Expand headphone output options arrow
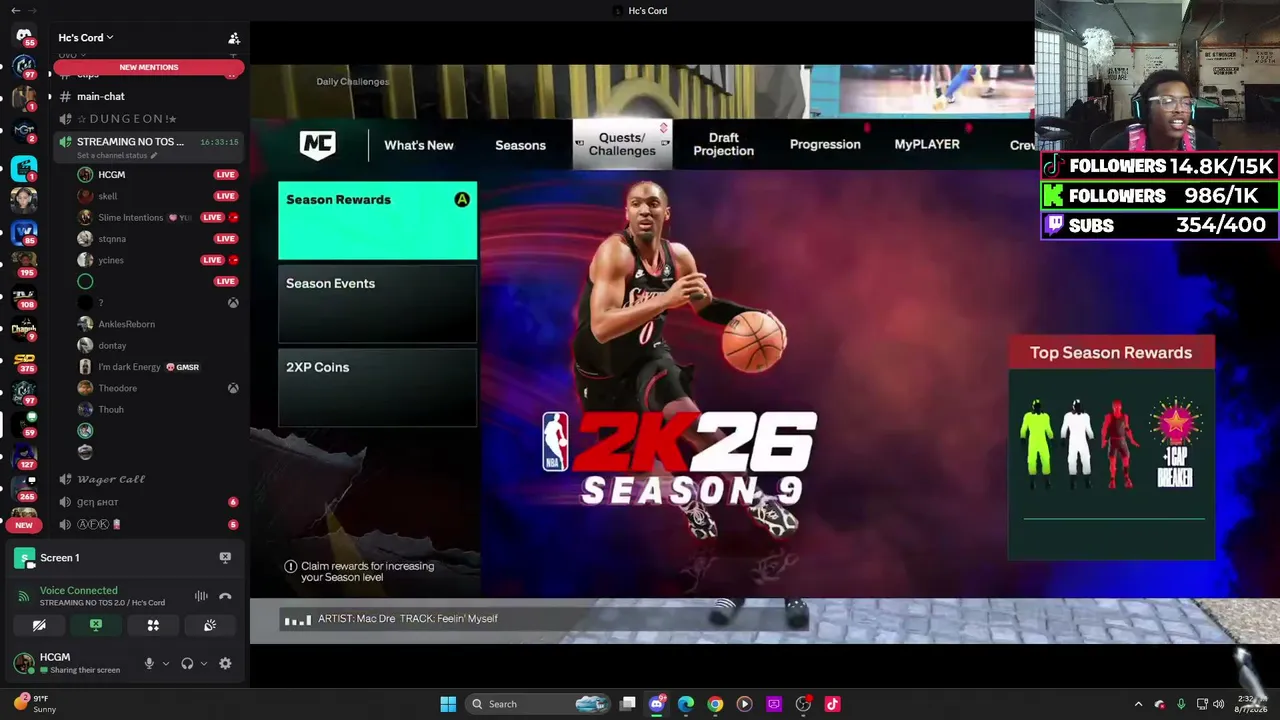The image size is (1280, 720). (x=204, y=663)
